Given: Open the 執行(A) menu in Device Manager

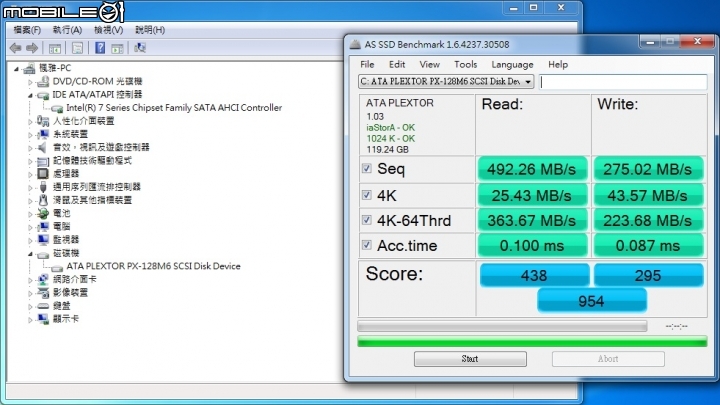Looking at the screenshot, I should click(x=67, y=30).
